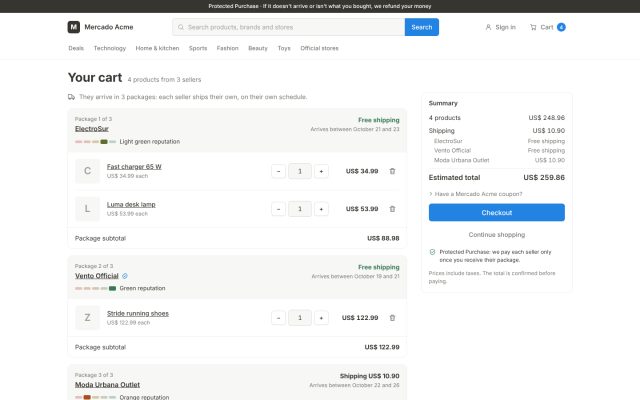
Task: Decrease Fast charger quantity
Action: (278, 171)
